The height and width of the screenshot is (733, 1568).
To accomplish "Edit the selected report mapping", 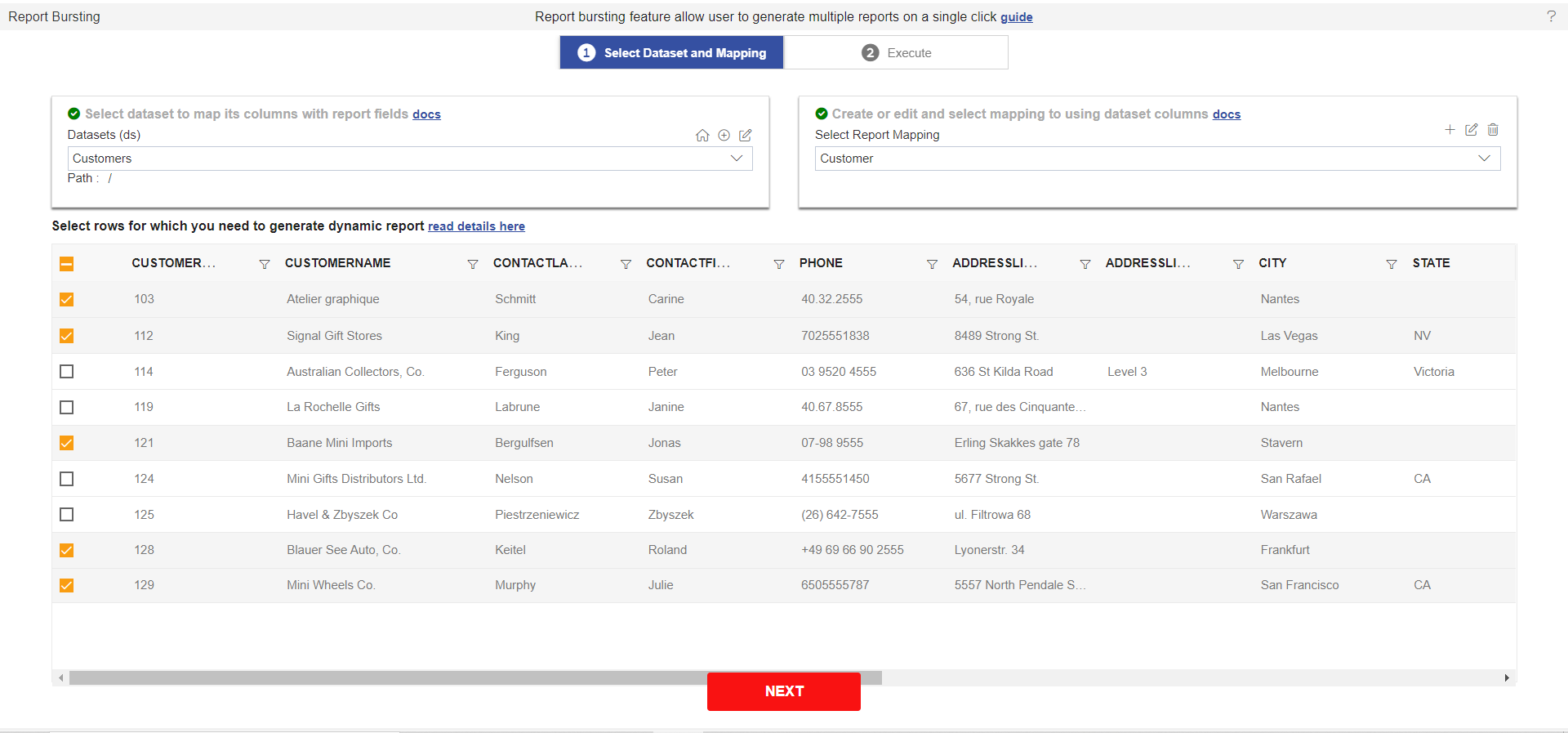I will coord(1471,130).
